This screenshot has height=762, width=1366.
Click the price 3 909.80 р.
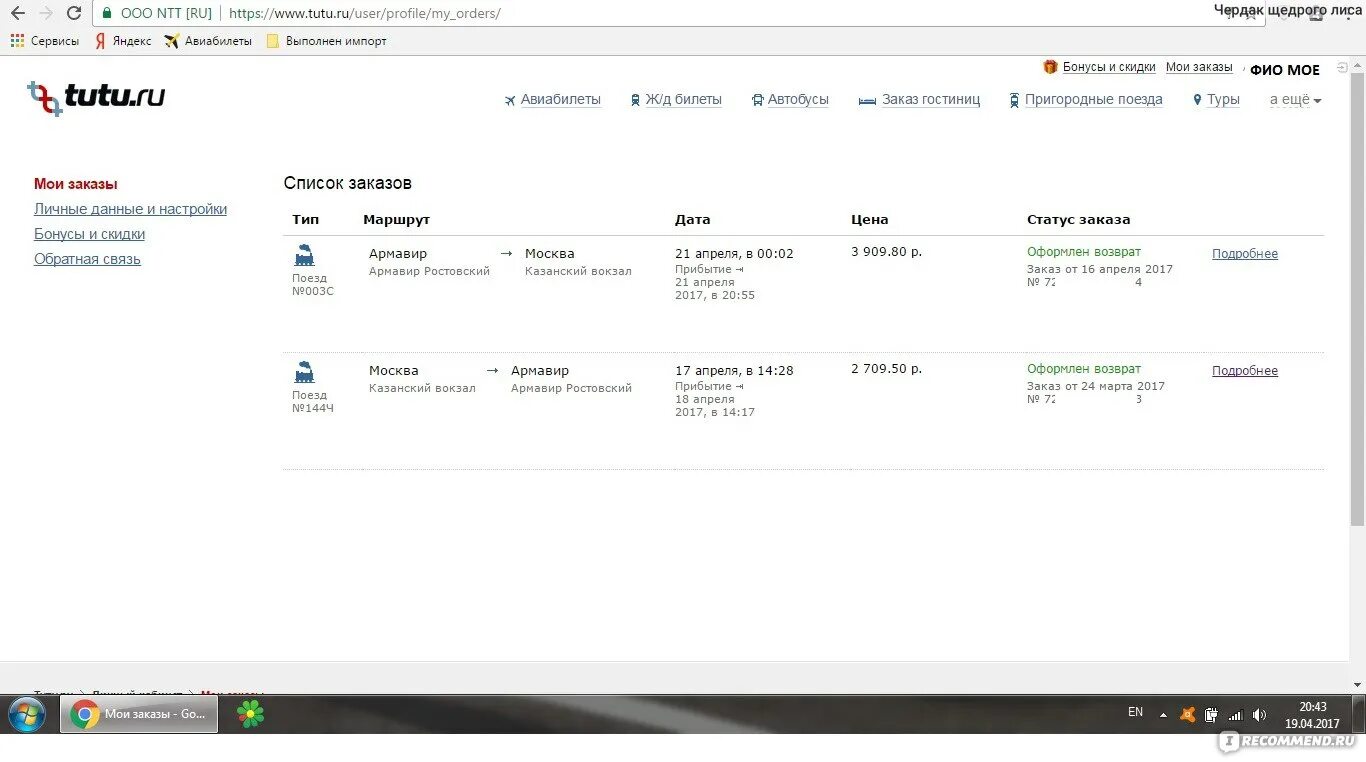tap(886, 252)
